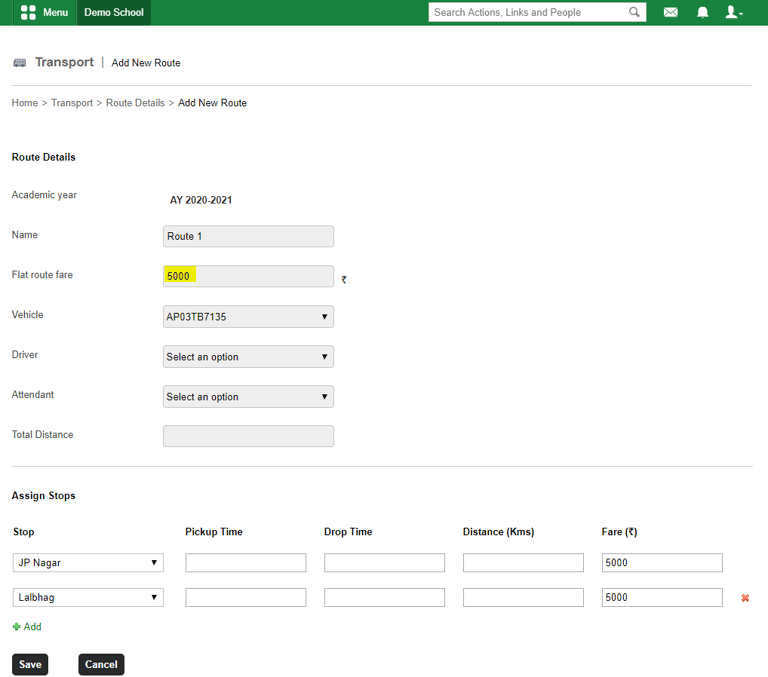
Task: Focus the Flat route fare field
Action: (248, 276)
